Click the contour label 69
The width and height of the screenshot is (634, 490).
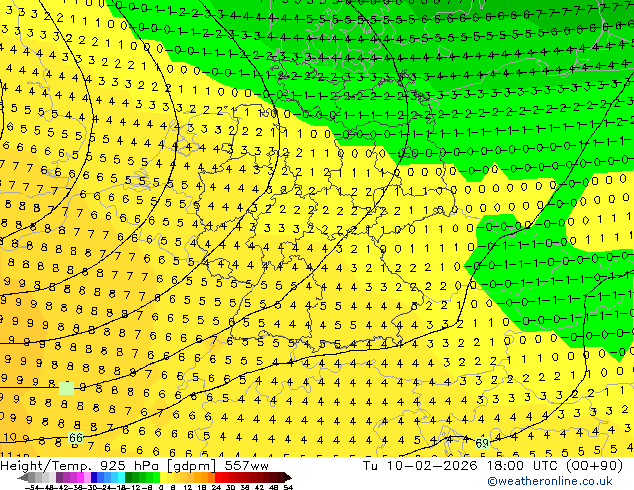pos(482,444)
